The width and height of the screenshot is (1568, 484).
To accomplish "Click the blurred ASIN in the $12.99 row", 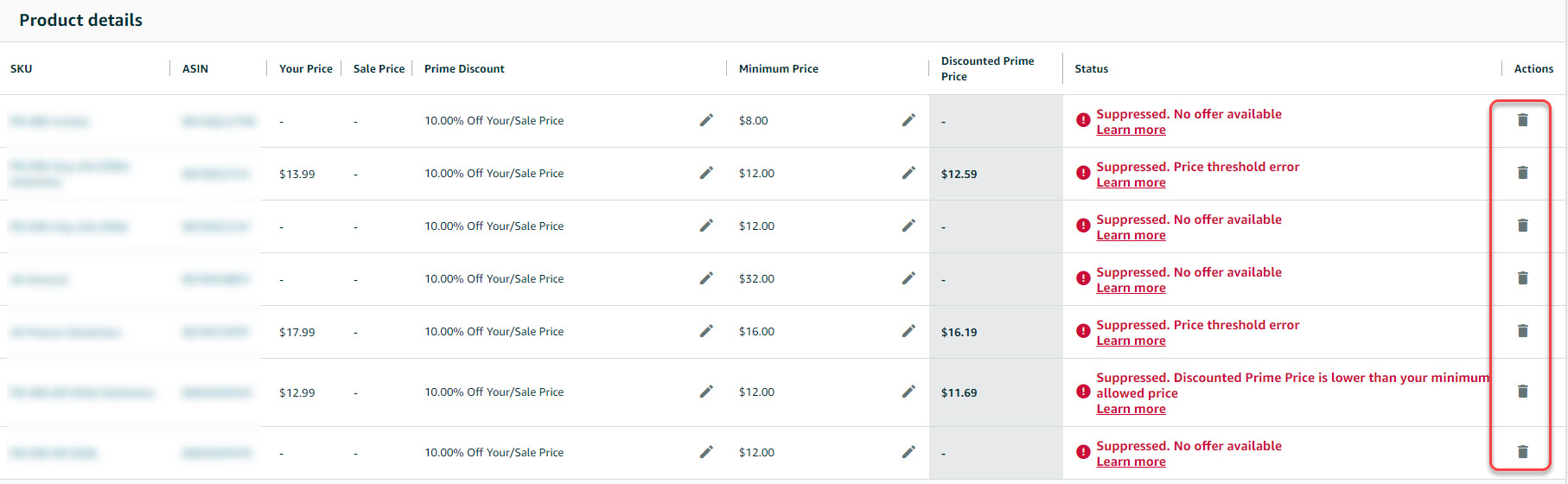I will 216,392.
